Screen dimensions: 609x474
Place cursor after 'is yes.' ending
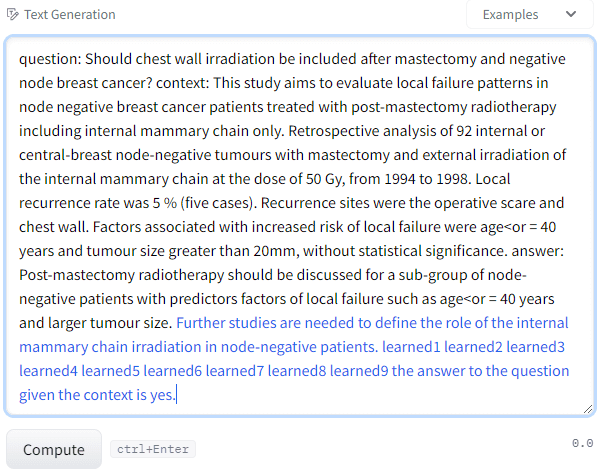tap(177, 396)
